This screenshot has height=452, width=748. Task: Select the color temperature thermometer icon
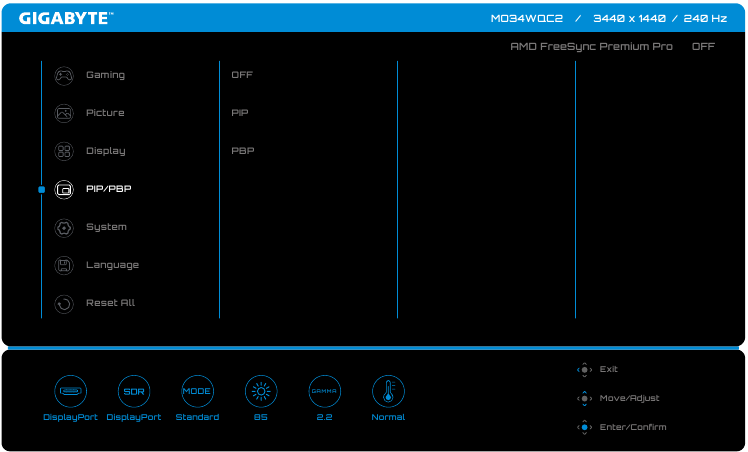pyautogui.click(x=388, y=391)
